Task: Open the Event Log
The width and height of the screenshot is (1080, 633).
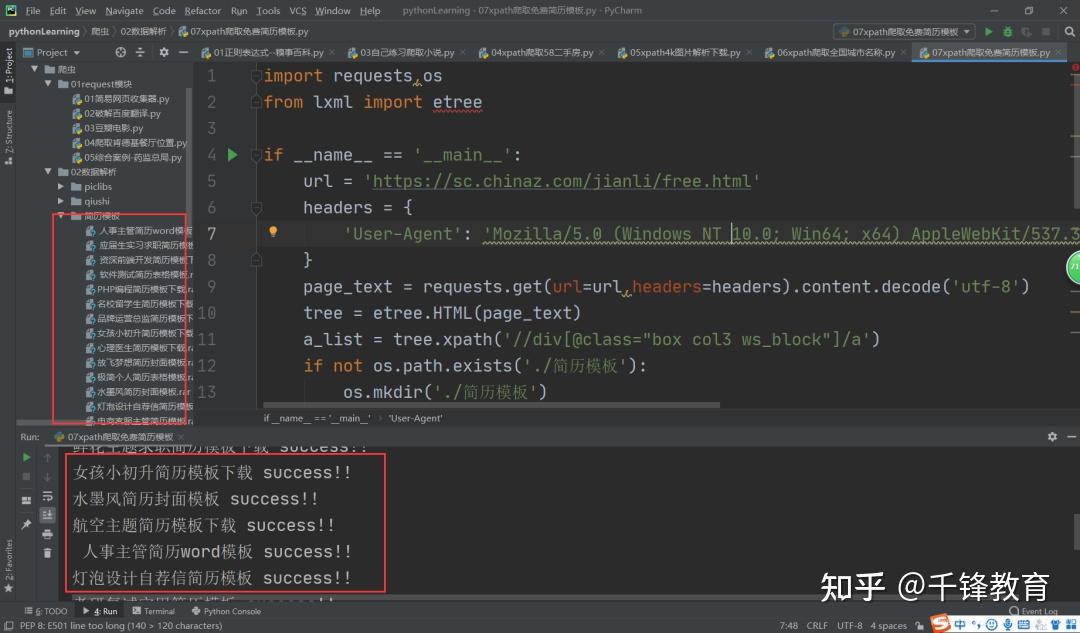Action: coord(1034,611)
